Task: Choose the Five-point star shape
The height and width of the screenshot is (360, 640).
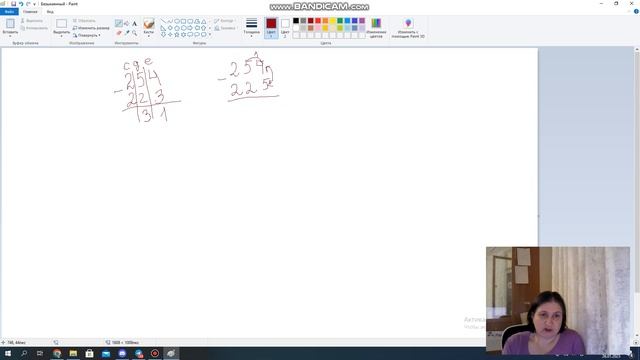Action: click(177, 35)
